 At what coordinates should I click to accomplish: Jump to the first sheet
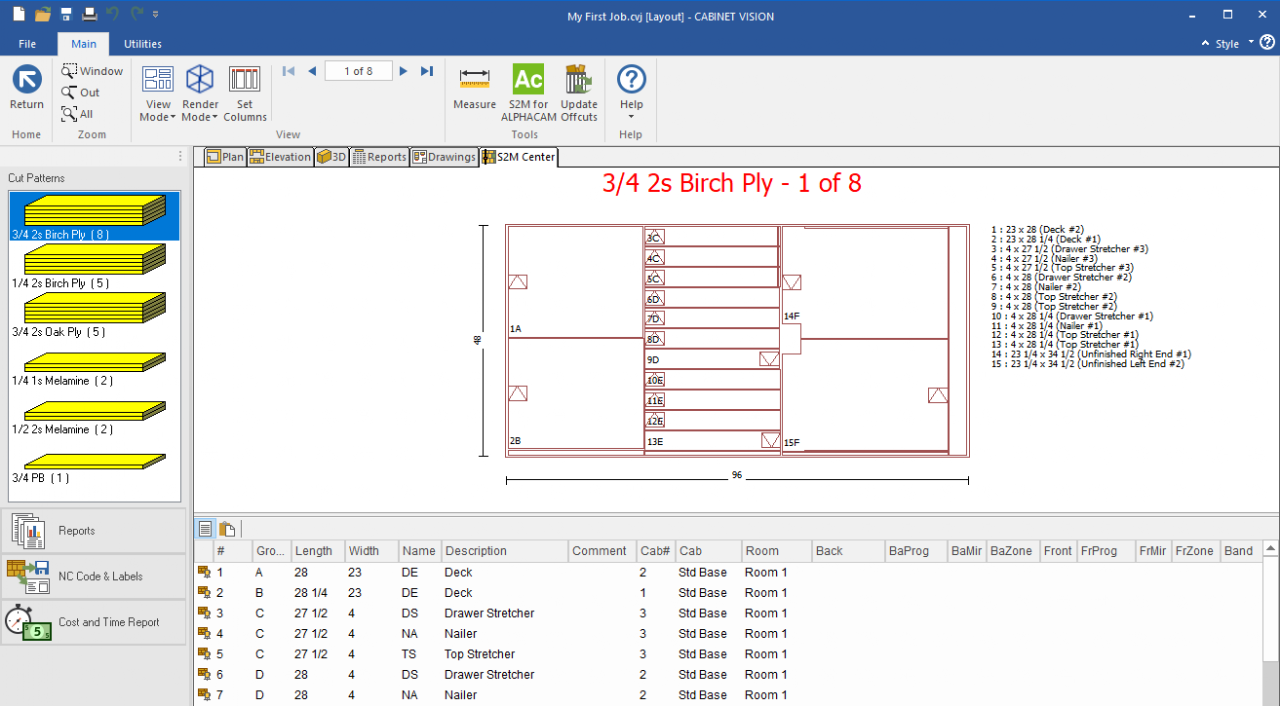tap(289, 71)
